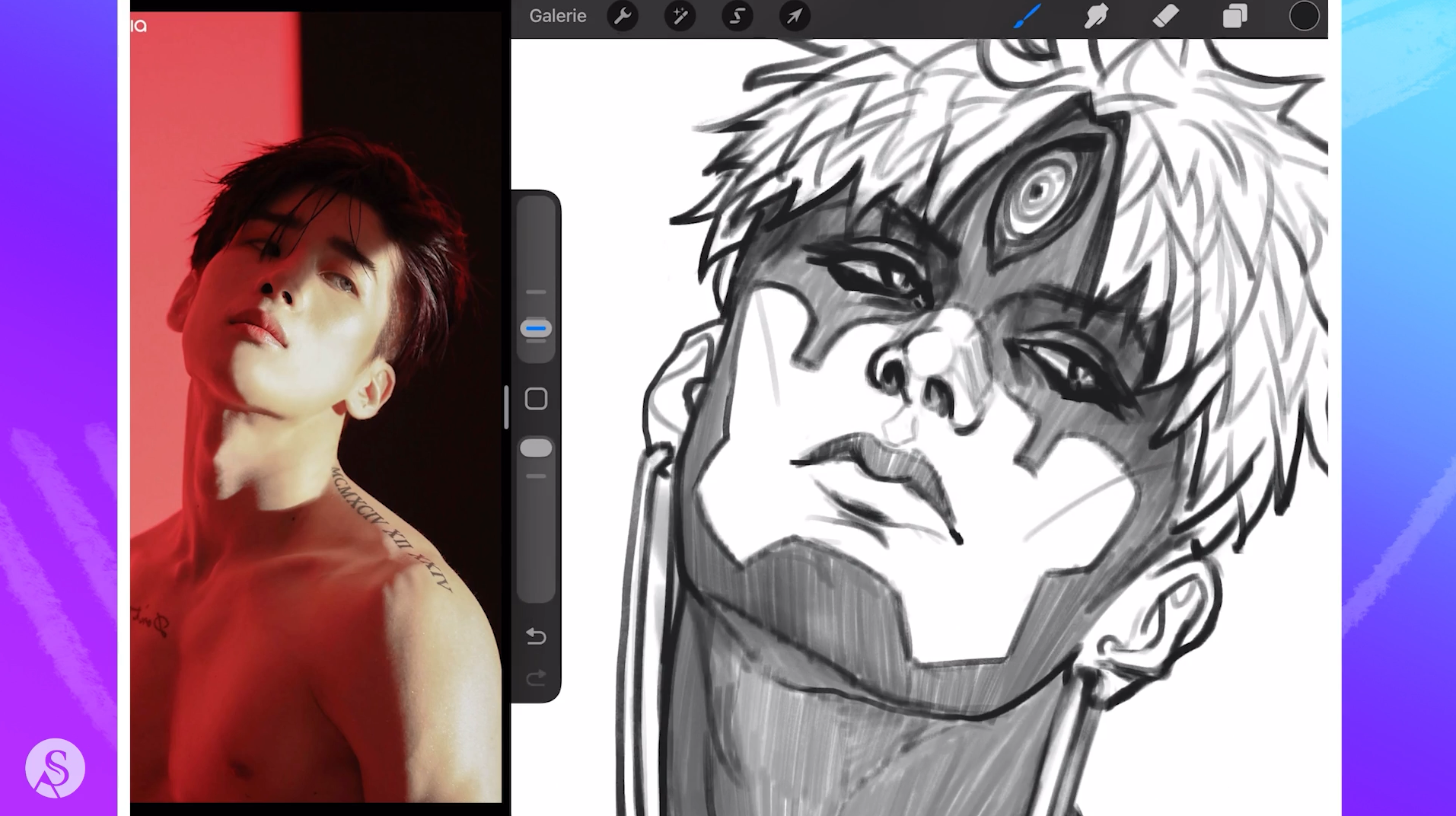Open the Actions wrench menu
This screenshot has height=816, width=1456.
[x=623, y=16]
